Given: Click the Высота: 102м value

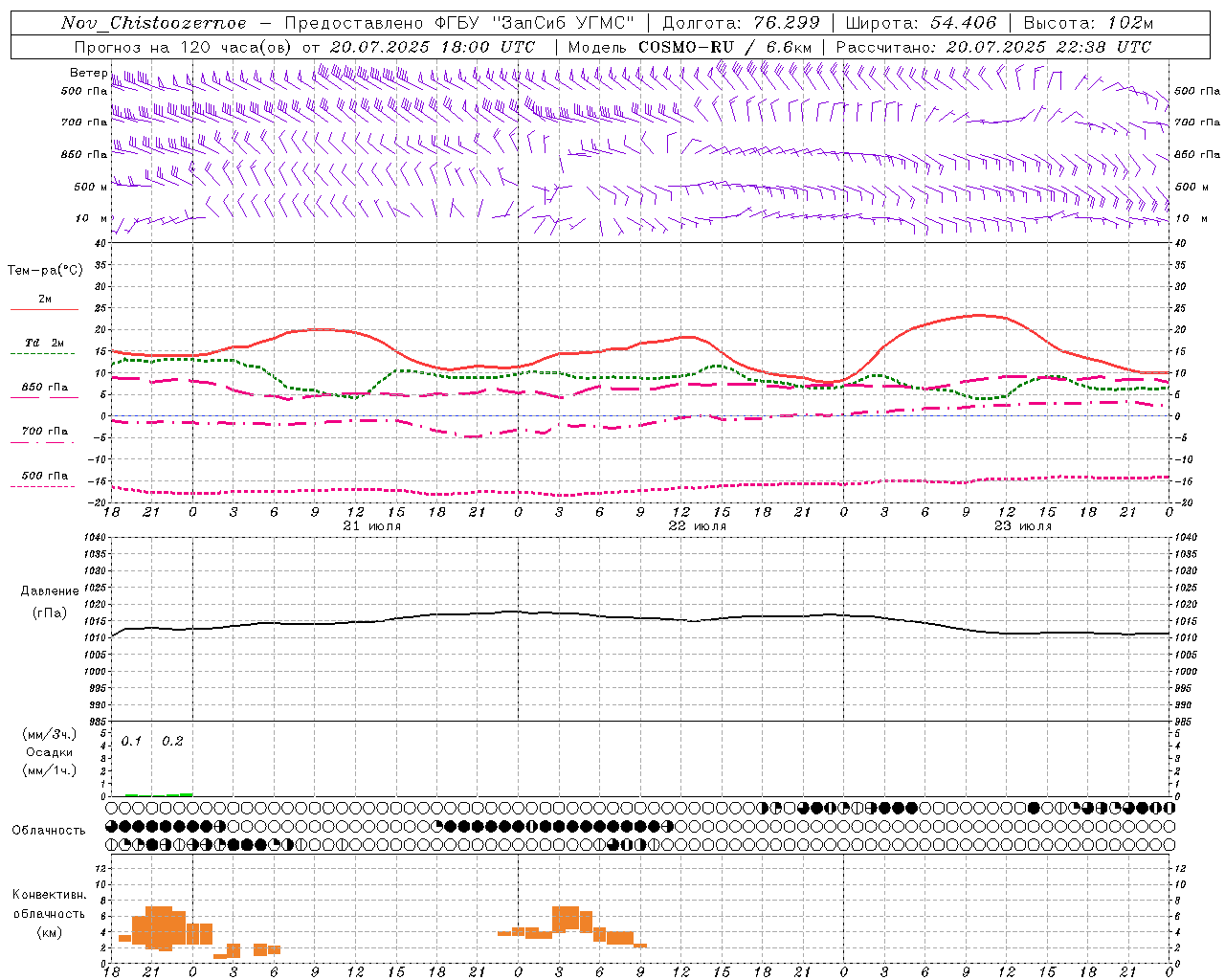Looking at the screenshot, I should (x=1088, y=23).
